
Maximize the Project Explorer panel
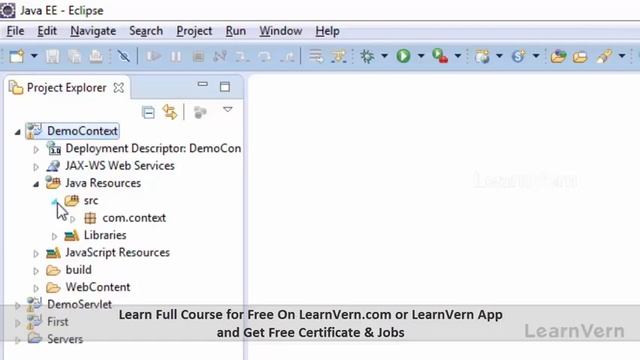point(225,87)
